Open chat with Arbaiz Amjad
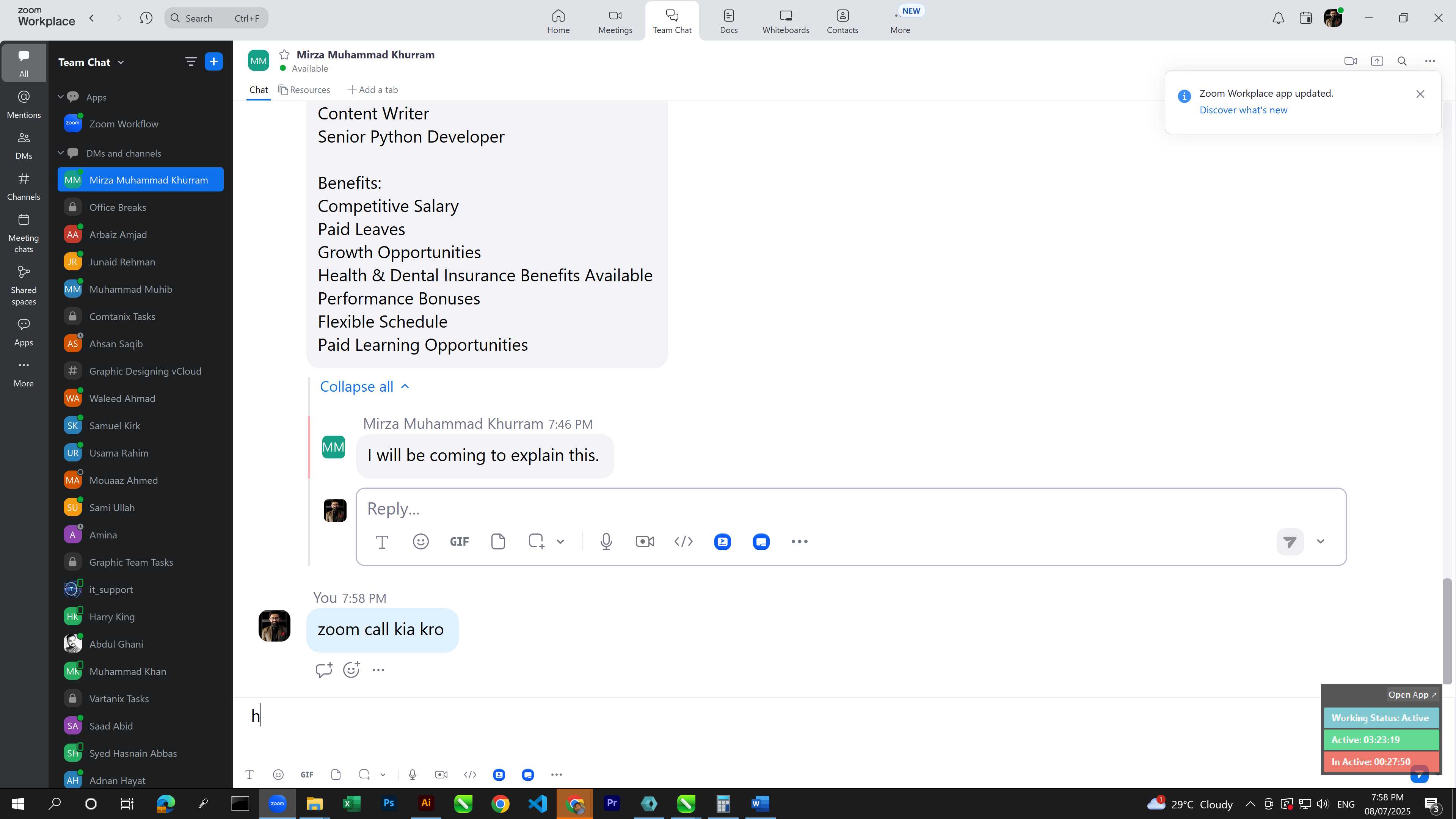The height and width of the screenshot is (819, 1456). [x=140, y=235]
